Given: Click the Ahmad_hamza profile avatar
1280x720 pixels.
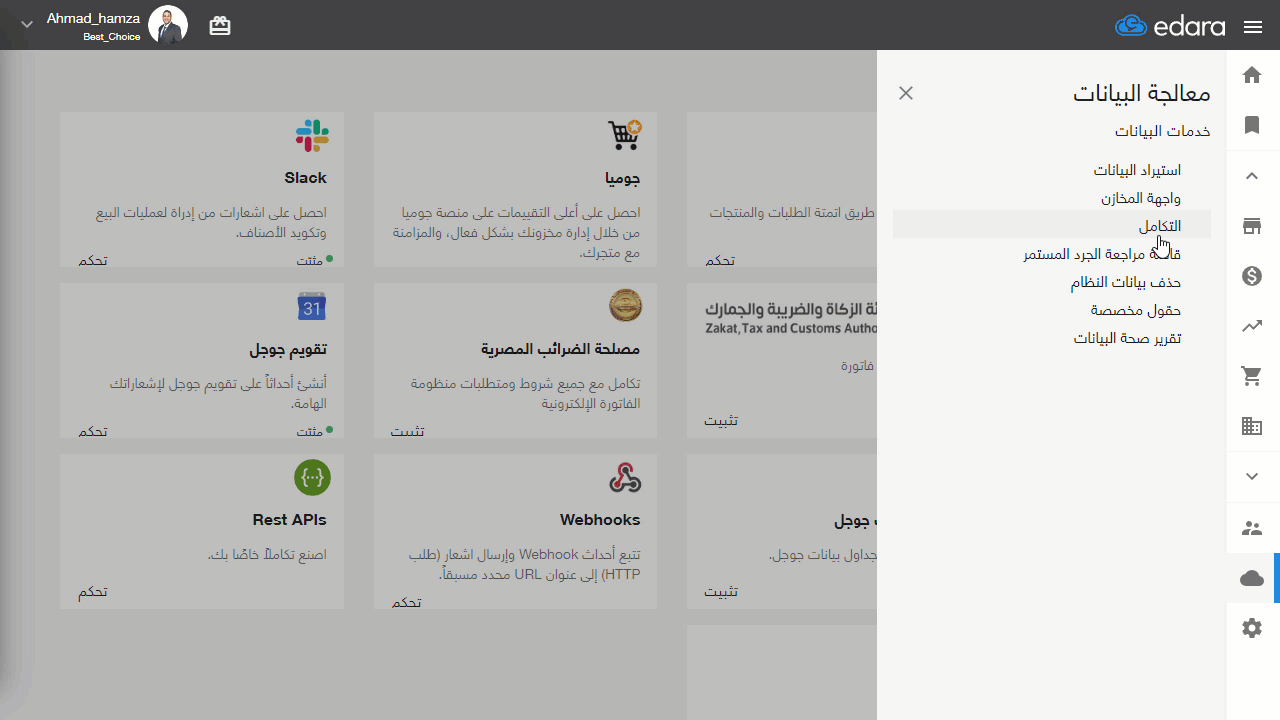Looking at the screenshot, I should (x=168, y=25).
